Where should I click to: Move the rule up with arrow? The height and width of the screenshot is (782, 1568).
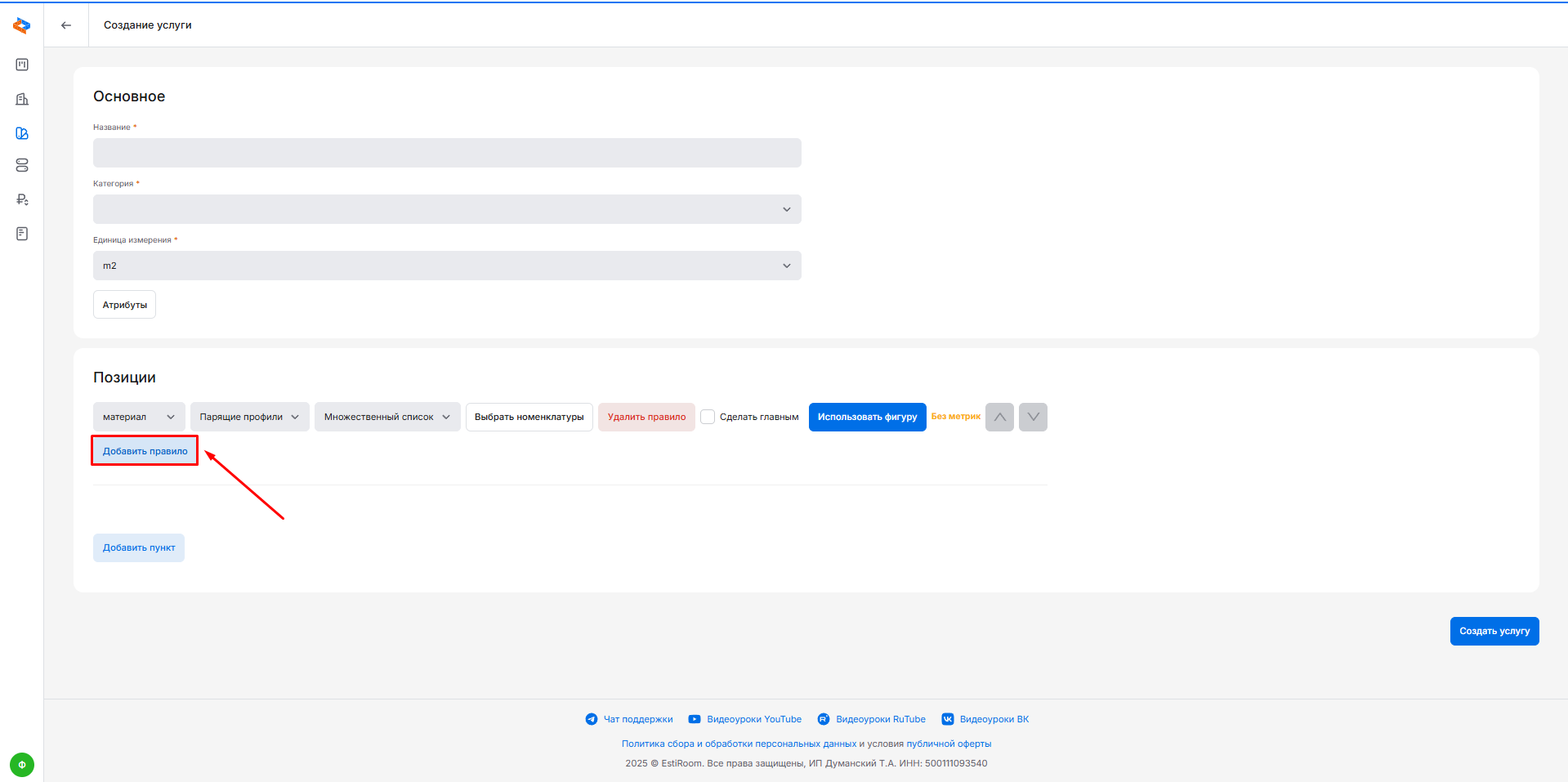coord(999,417)
